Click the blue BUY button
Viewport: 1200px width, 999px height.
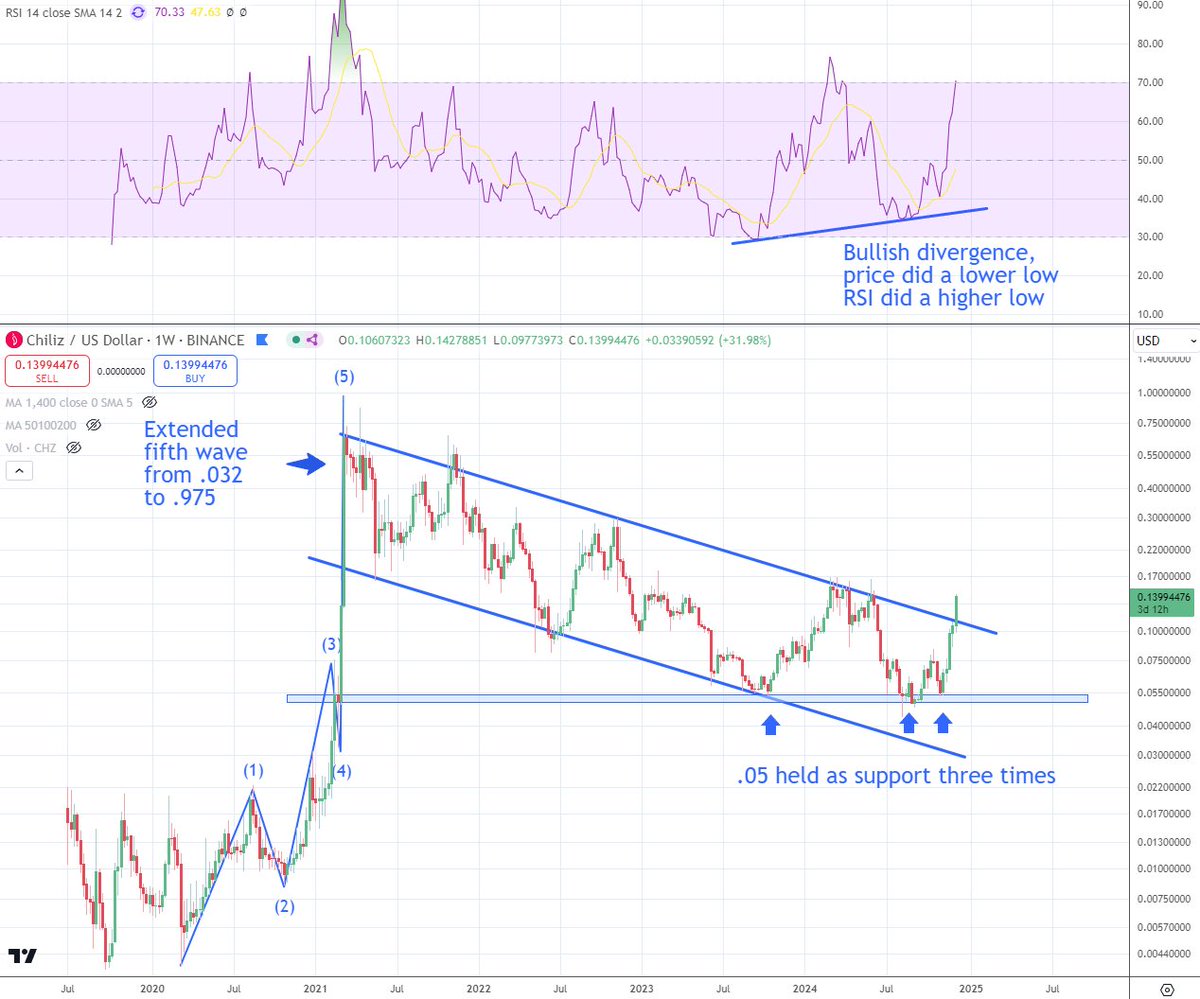195,371
